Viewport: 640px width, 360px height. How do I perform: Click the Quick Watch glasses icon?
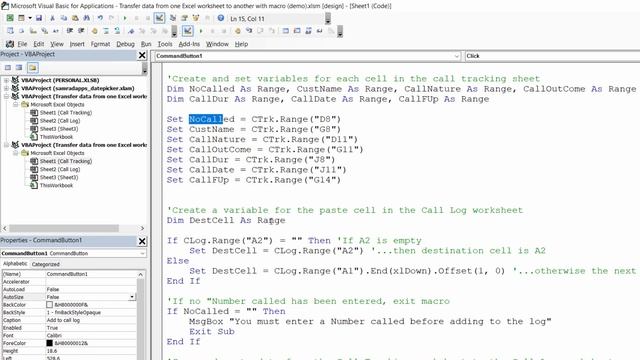pos(319,31)
